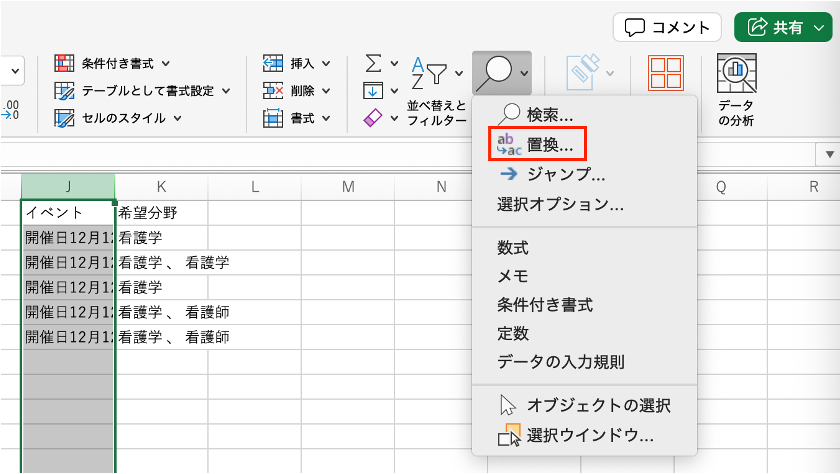Image resolution: width=840 pixels, height=474 pixels.
Task: Click the Selection Pane (選択ウインドウ) icon
Action: click(509, 435)
